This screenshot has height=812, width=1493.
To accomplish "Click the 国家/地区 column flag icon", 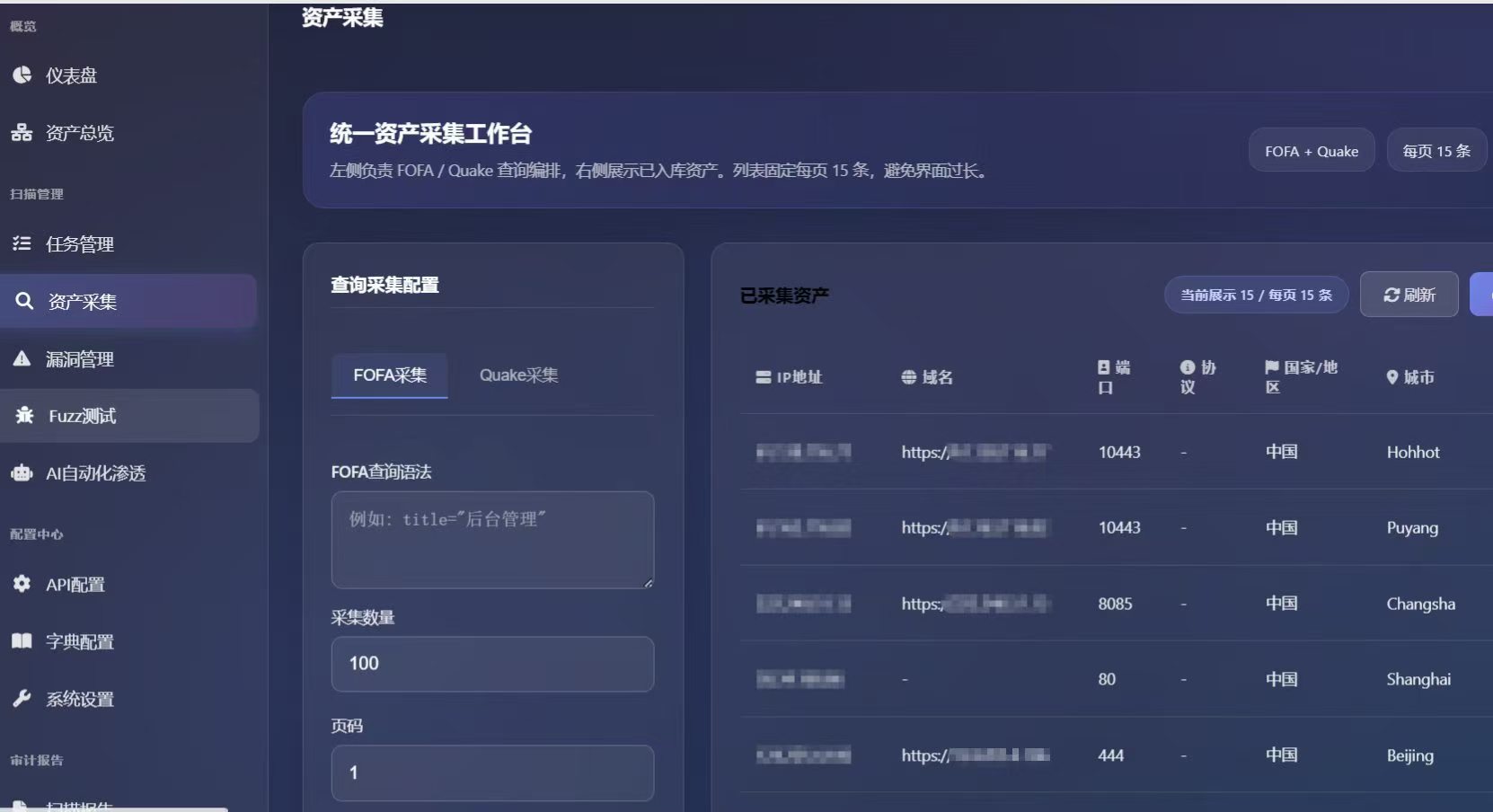I will pos(1272,367).
